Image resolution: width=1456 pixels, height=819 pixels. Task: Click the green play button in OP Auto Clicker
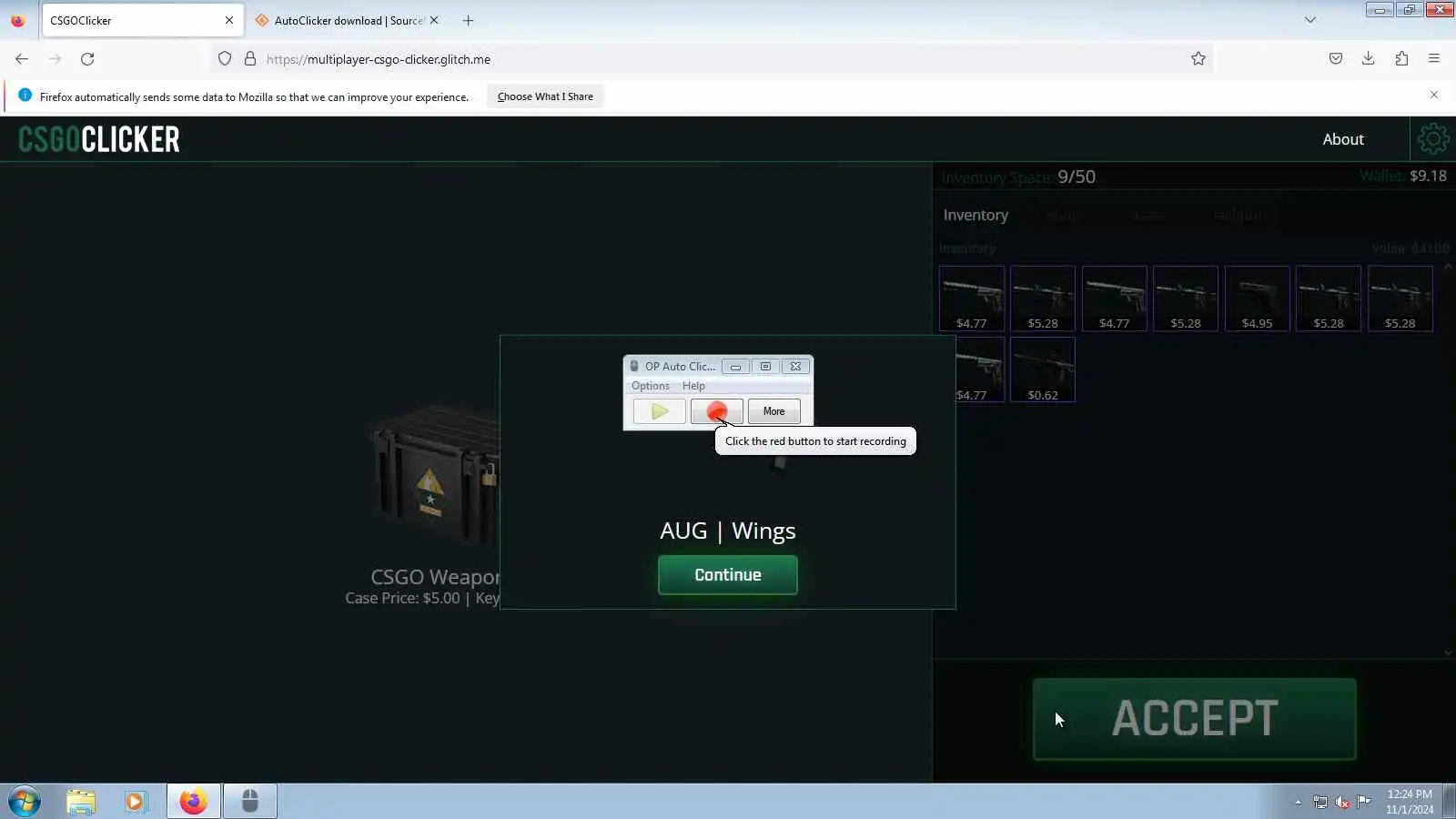click(660, 411)
